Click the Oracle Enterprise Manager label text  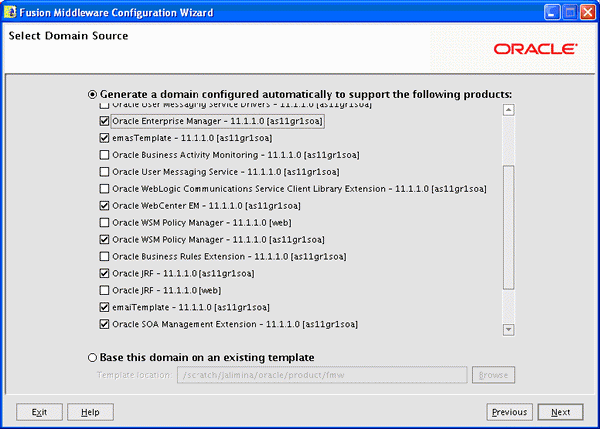point(217,121)
